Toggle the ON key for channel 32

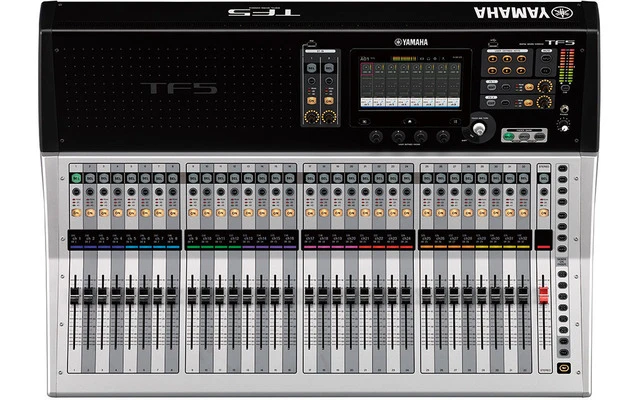point(523,213)
